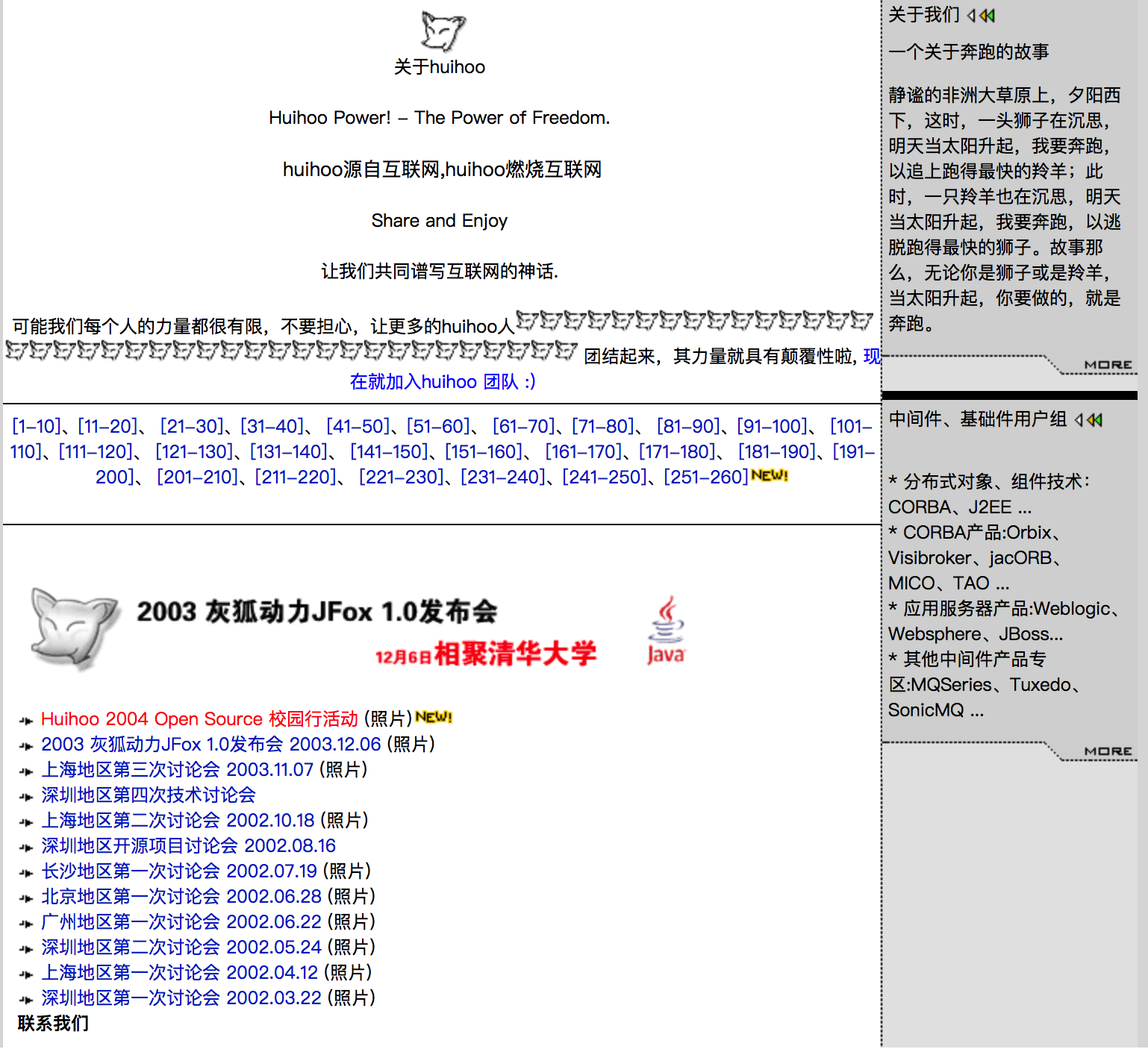
Task: Click the NEW! badge after Huihoo 2004 校园行活动
Action: click(x=434, y=718)
